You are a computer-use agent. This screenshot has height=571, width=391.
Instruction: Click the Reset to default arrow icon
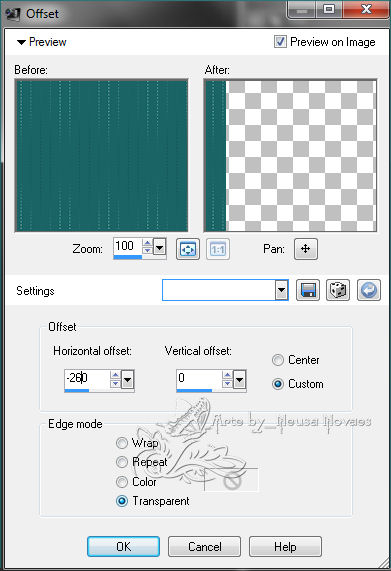pos(368,290)
